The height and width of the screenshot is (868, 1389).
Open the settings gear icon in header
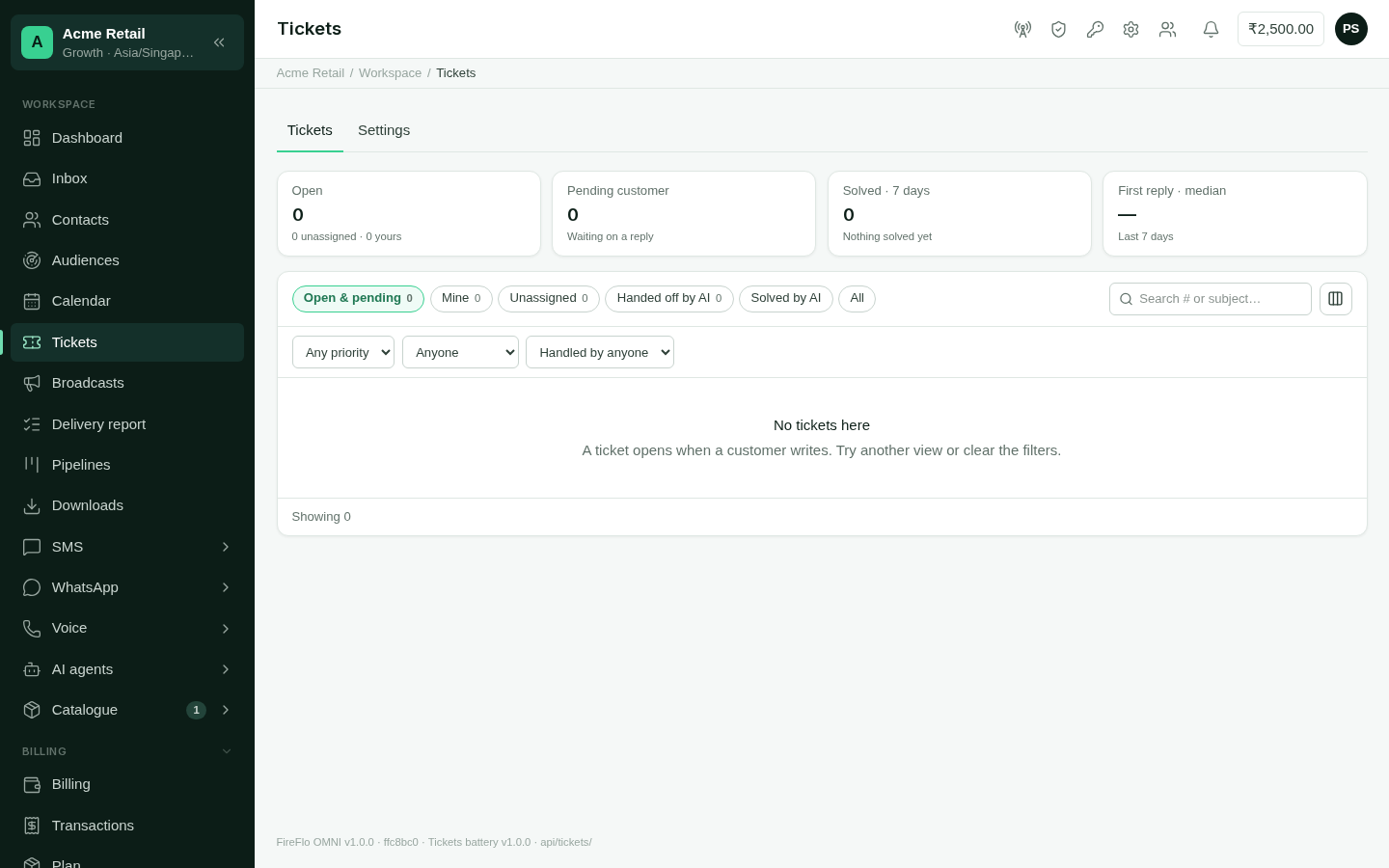point(1130,29)
